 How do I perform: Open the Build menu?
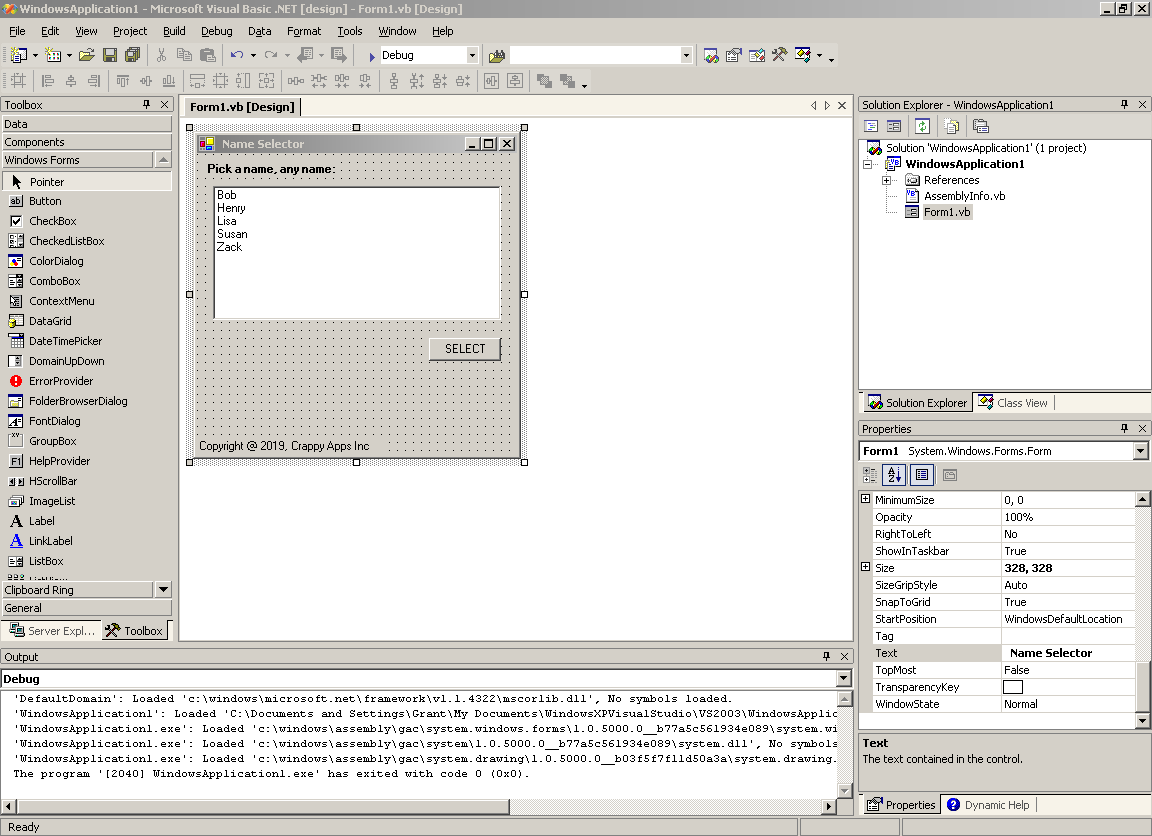pos(174,31)
